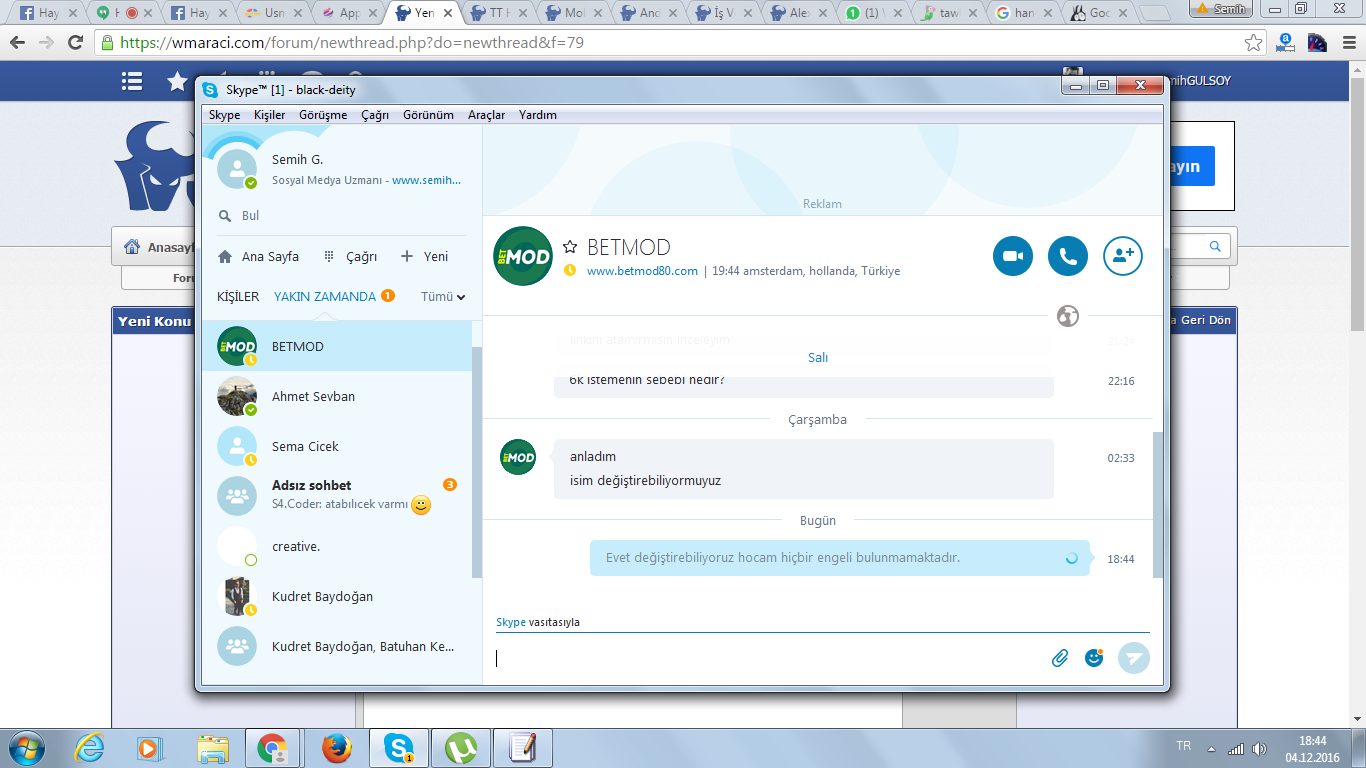Viewport: 1366px width, 768px height.
Task: Open the Skype menu in the menu bar
Action: click(x=225, y=115)
